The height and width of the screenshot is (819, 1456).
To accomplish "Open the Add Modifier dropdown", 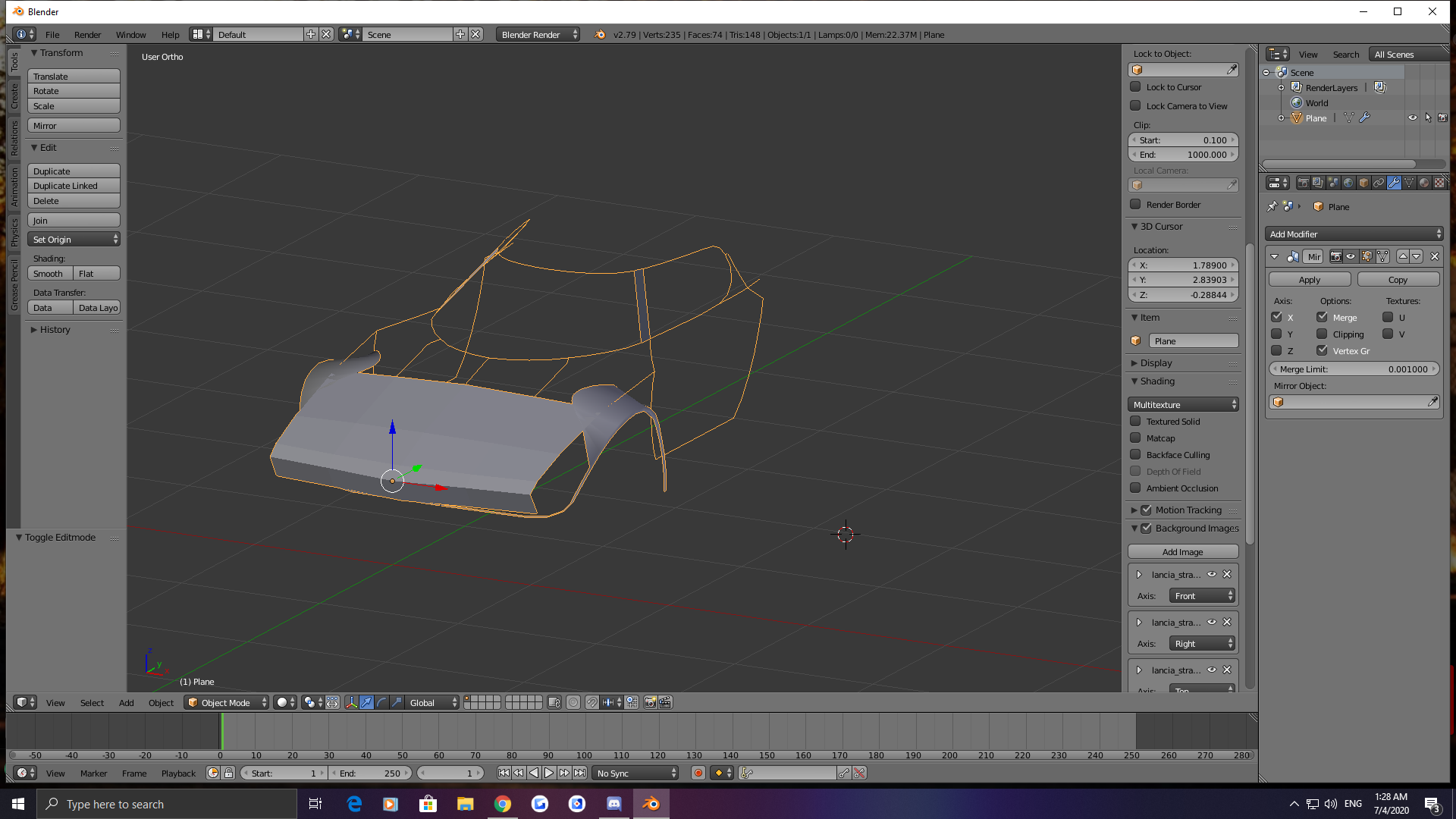I will pyautogui.click(x=1354, y=234).
